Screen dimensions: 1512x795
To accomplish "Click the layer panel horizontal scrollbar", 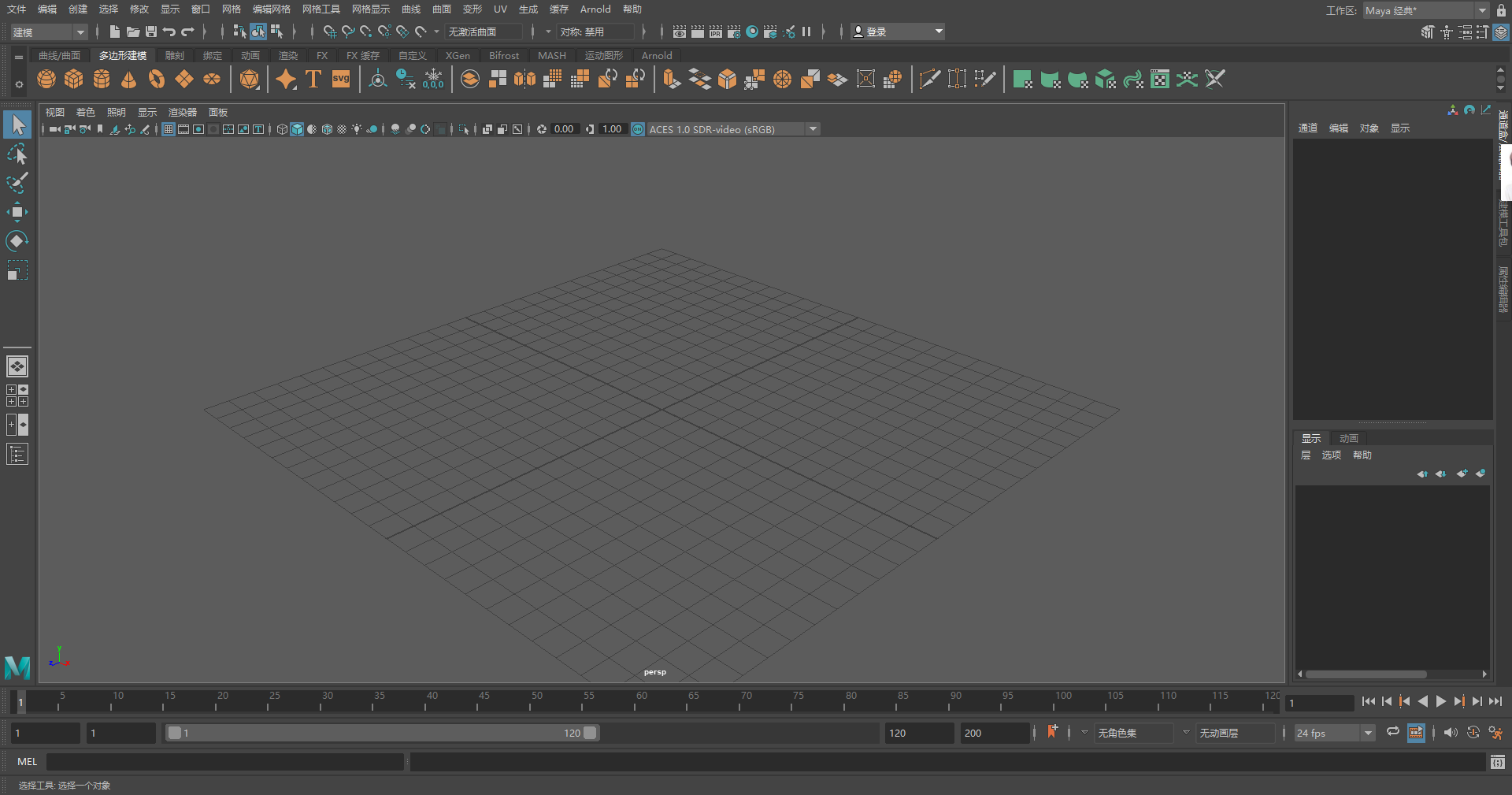I will 1366,674.
